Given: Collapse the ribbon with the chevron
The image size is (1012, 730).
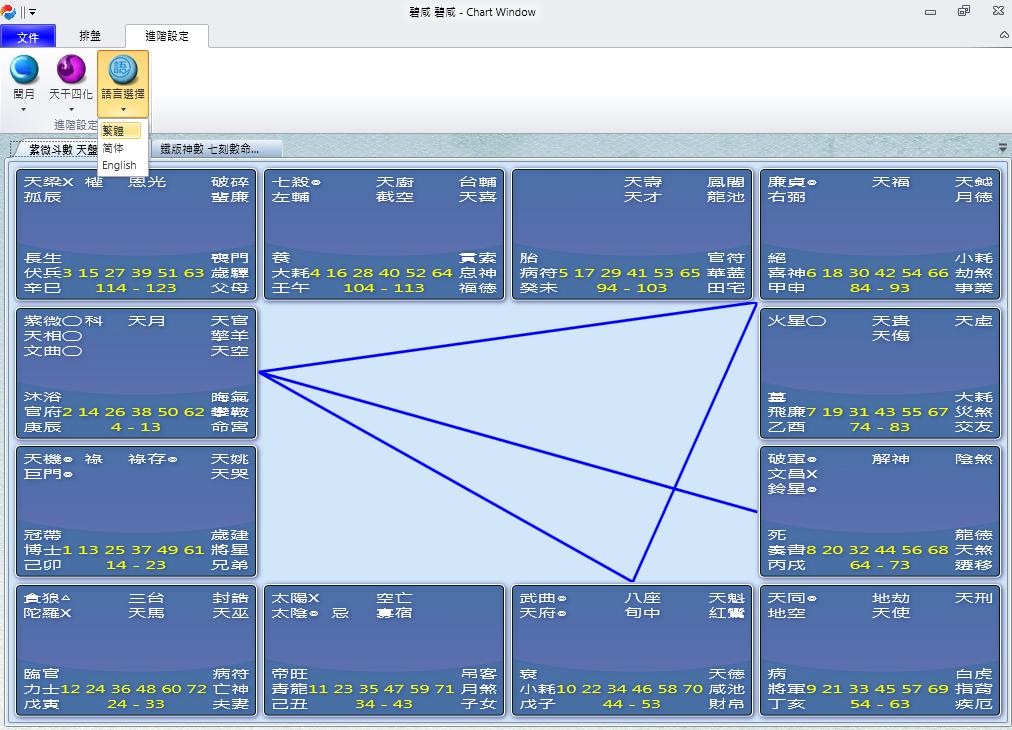Looking at the screenshot, I should pos(1004,35).
